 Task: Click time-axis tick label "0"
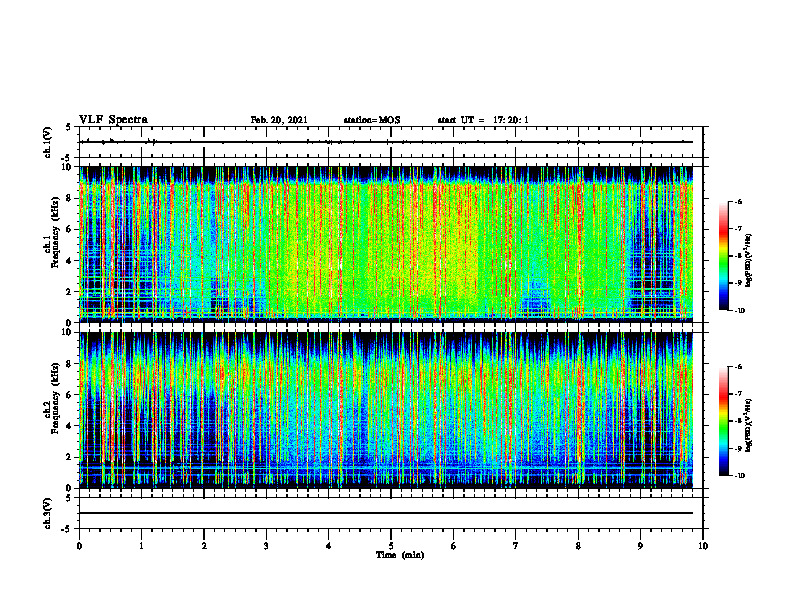click(x=79, y=546)
